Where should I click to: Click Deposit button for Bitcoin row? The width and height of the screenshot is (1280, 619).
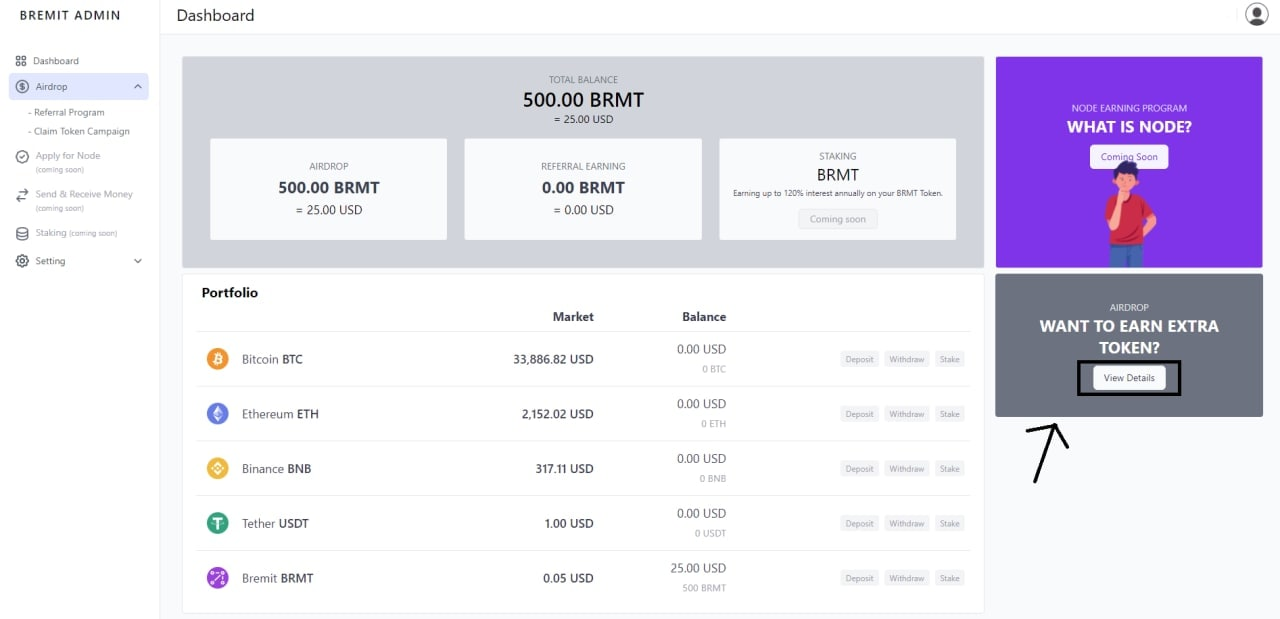pos(859,359)
